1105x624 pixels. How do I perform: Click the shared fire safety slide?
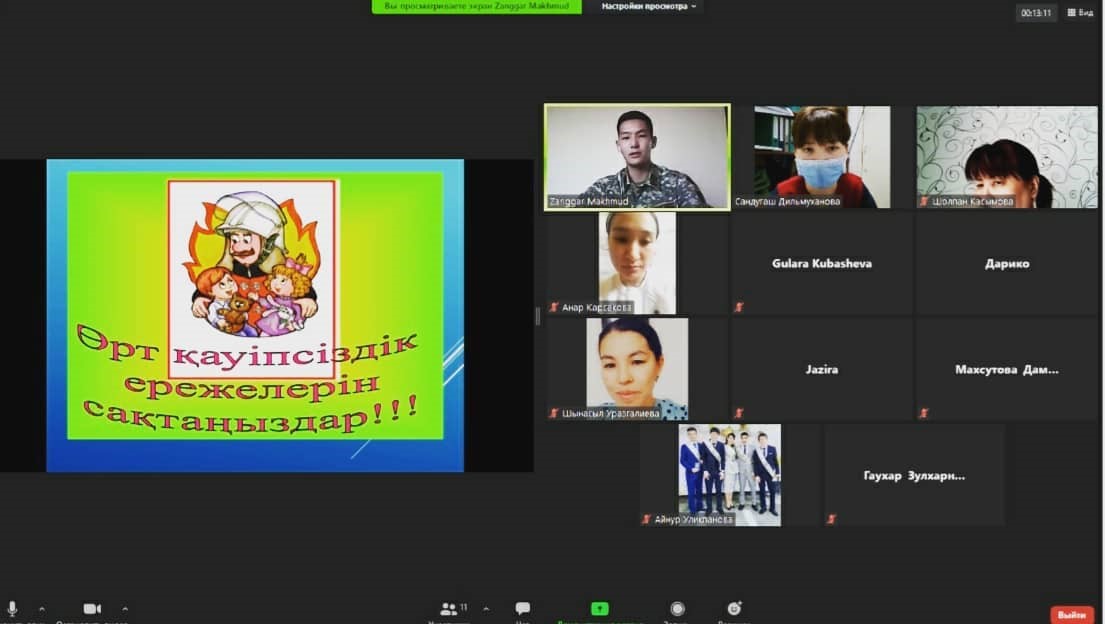coord(255,315)
